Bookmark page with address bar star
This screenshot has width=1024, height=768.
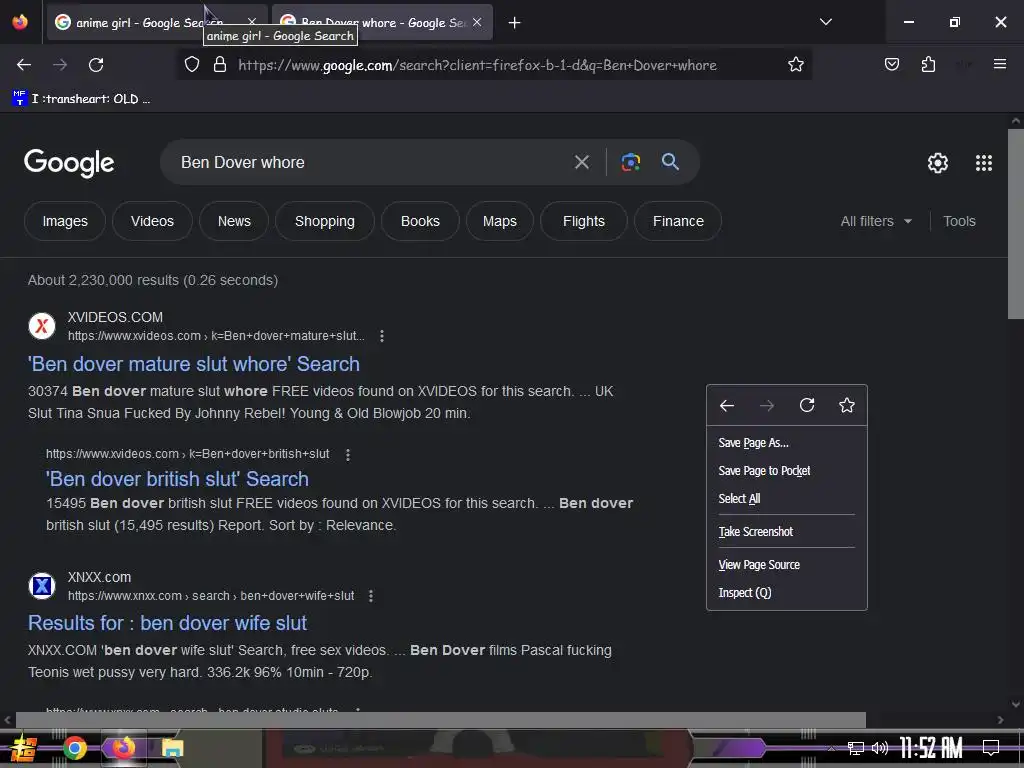795,65
